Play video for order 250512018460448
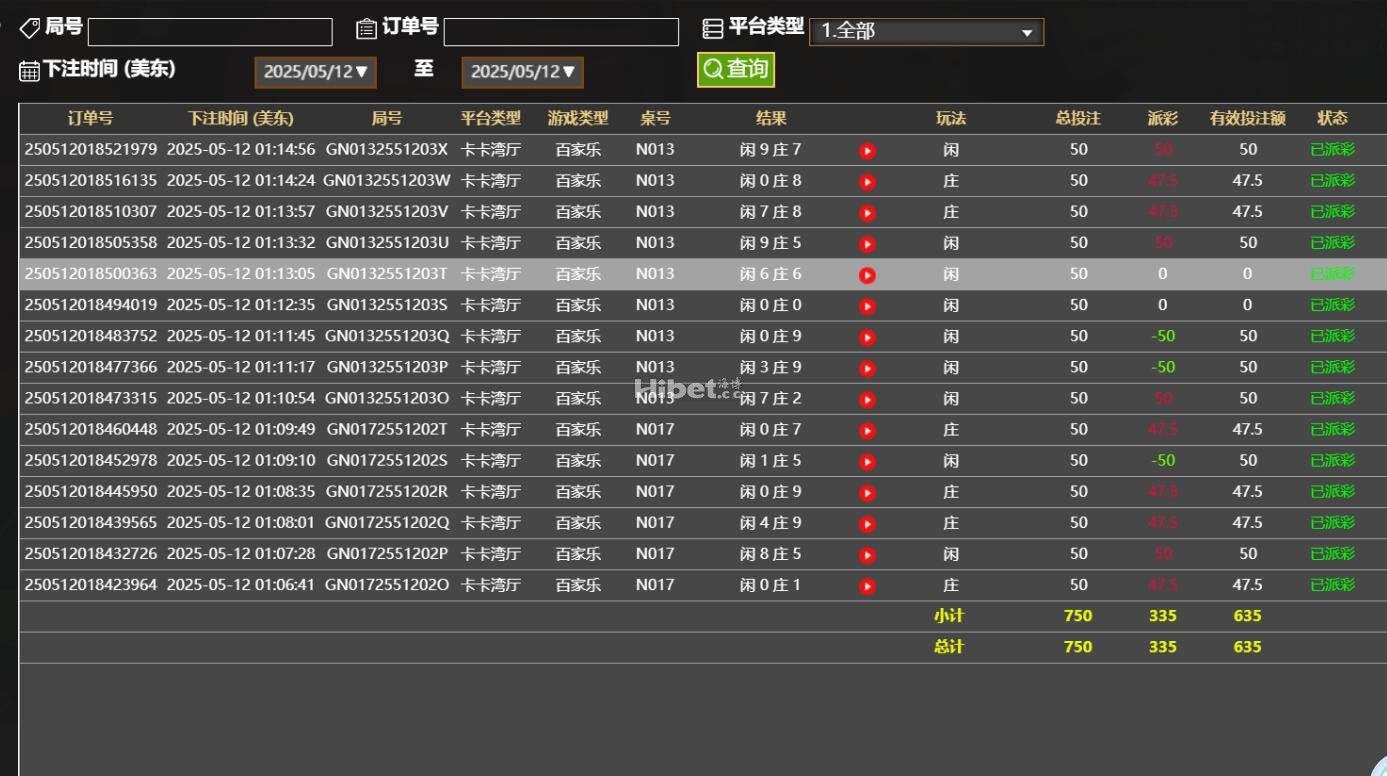The image size is (1387, 776). point(867,430)
